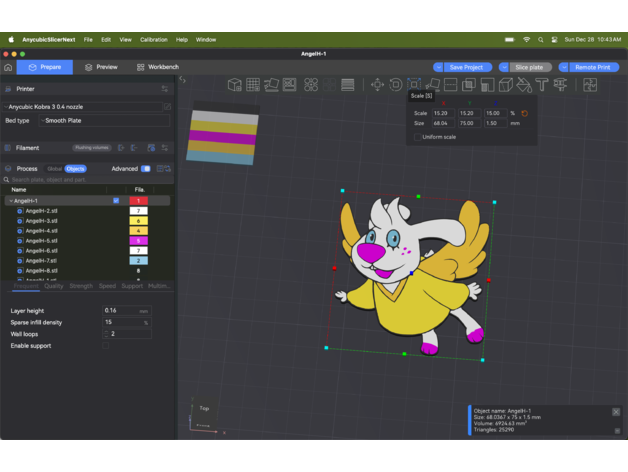Click the Auto orient toolbar icon
Image resolution: width=628 pixels, height=472 pixels.
point(271,85)
